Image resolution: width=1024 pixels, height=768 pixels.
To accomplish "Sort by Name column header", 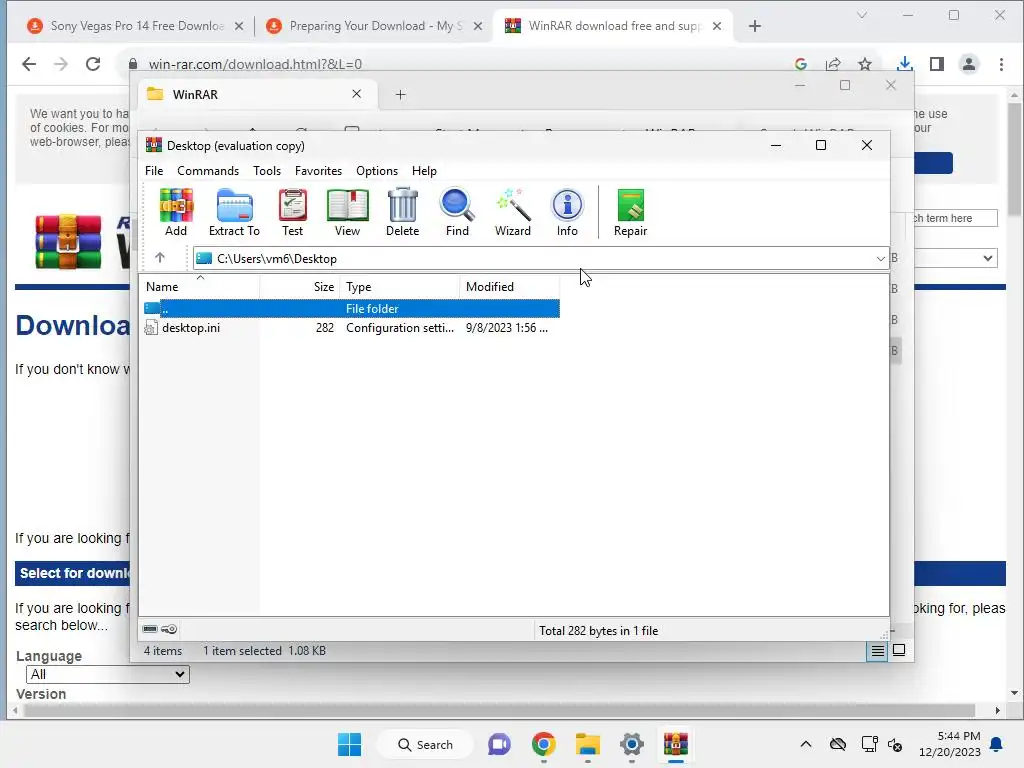I will 200,287.
